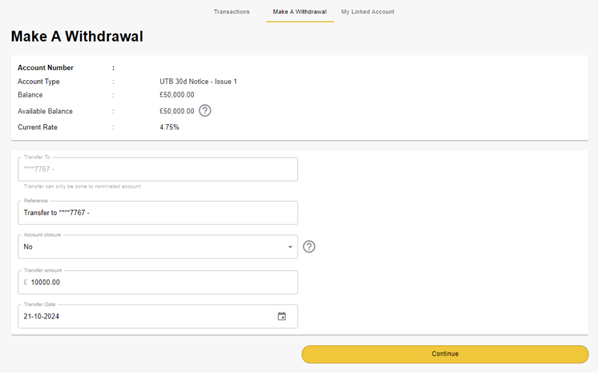601x375 pixels.
Task: Open the Transfer Date calendar picker icon
Action: (283, 317)
